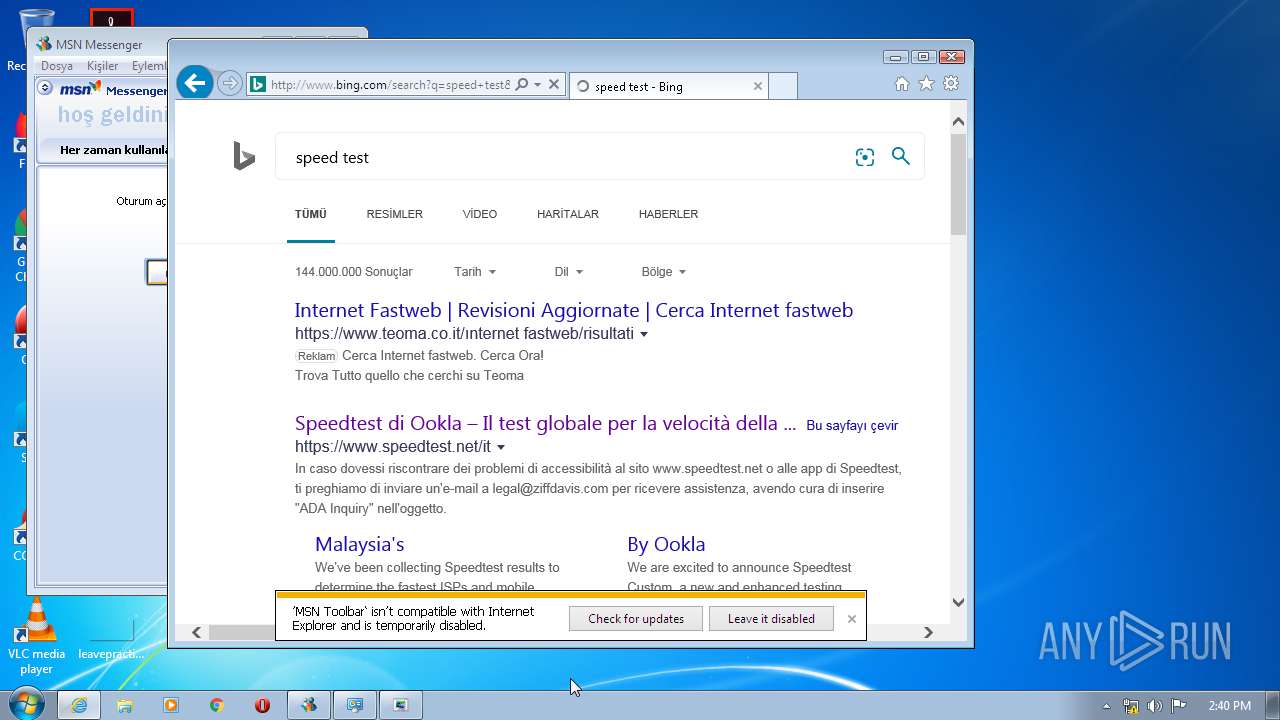Open a new blank tab
Viewport: 1280px width, 720px height.
tap(783, 86)
